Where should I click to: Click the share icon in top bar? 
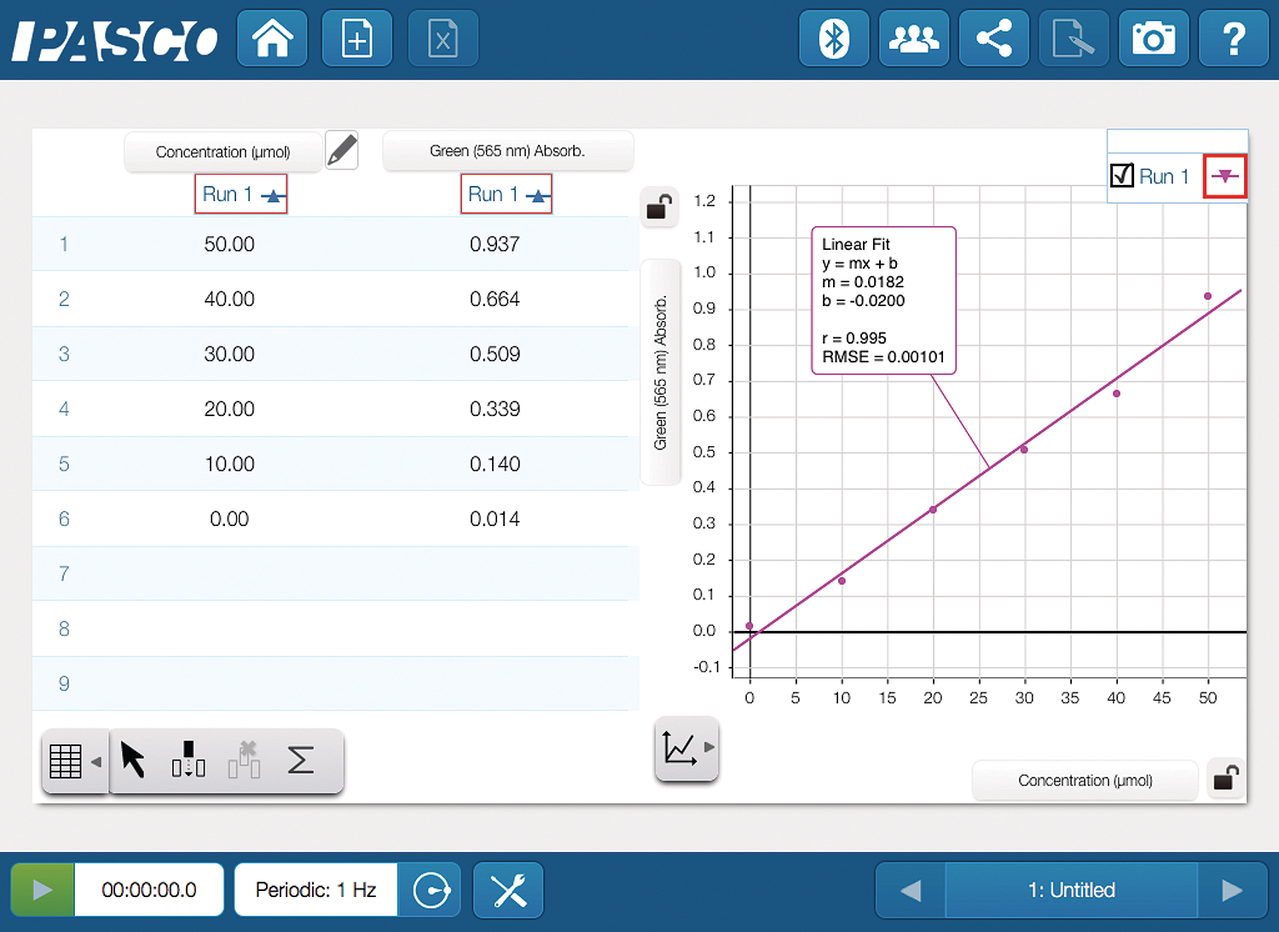[x=993, y=40]
